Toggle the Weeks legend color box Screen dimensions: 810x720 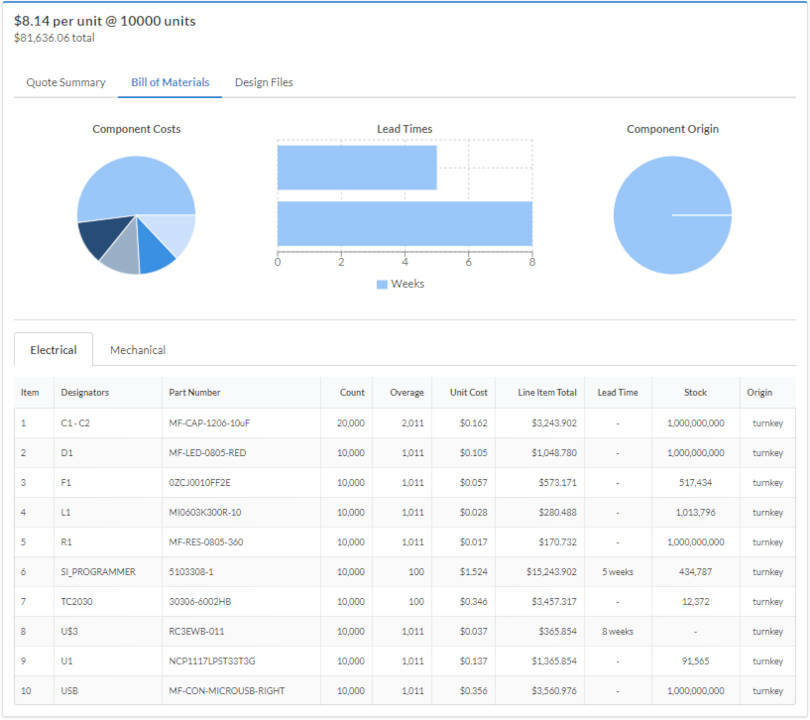382,284
